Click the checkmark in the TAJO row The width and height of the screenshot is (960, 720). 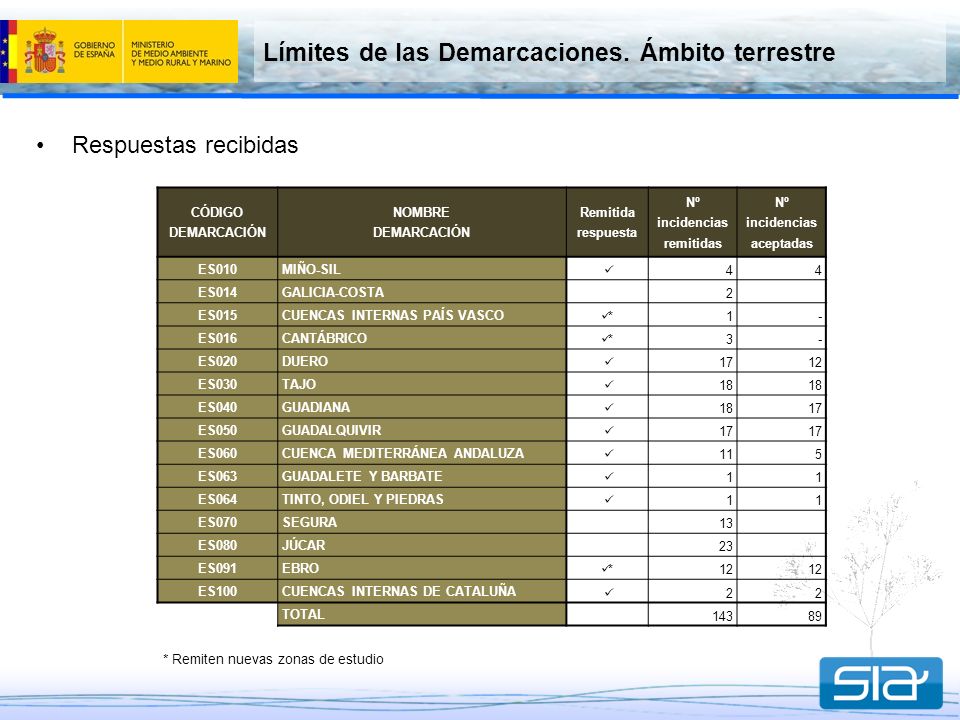[609, 384]
